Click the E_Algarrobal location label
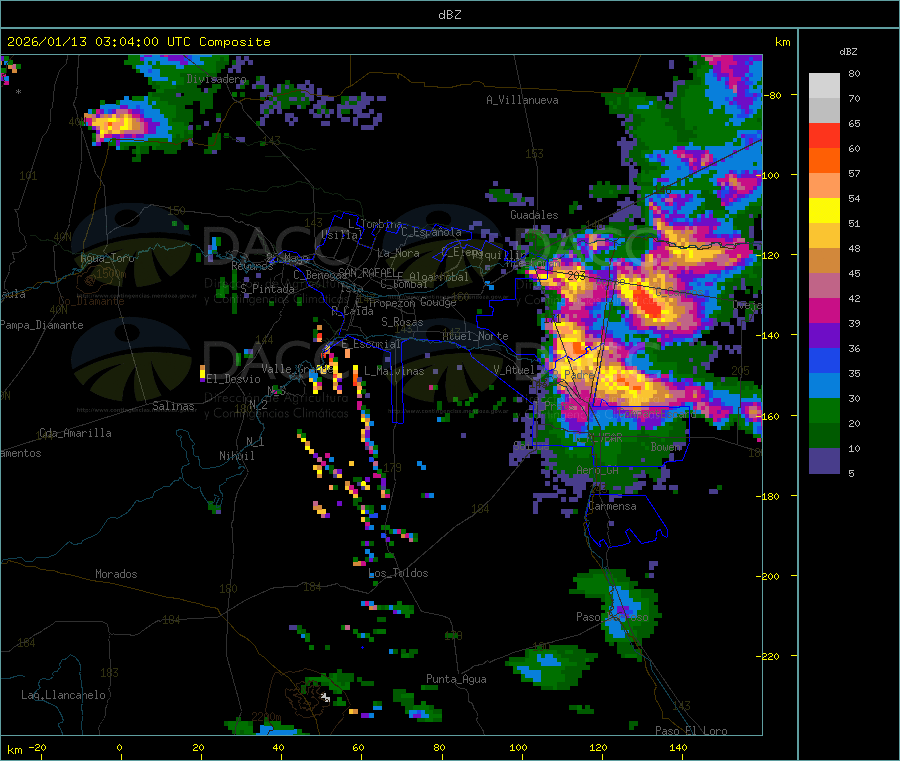Viewport: 900px width, 761px height. pos(432,277)
